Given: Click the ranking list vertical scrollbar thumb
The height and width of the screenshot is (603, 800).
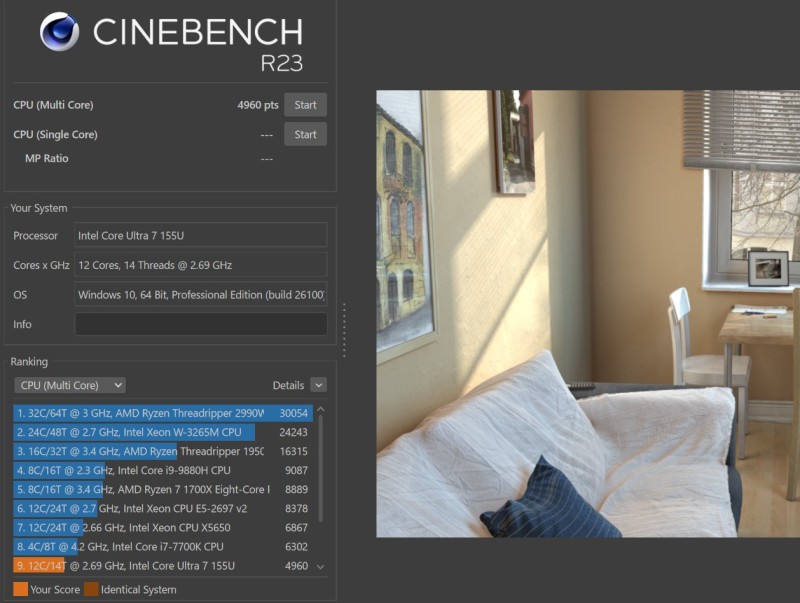Looking at the screenshot, I should coord(320,468).
